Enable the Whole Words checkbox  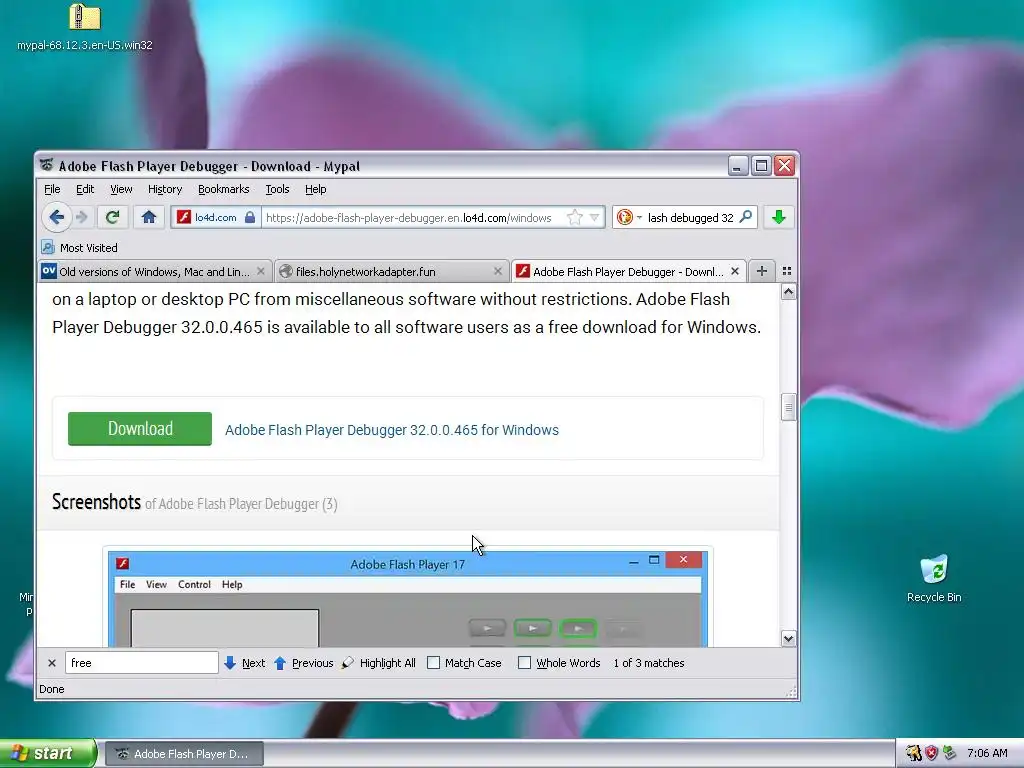coord(524,663)
